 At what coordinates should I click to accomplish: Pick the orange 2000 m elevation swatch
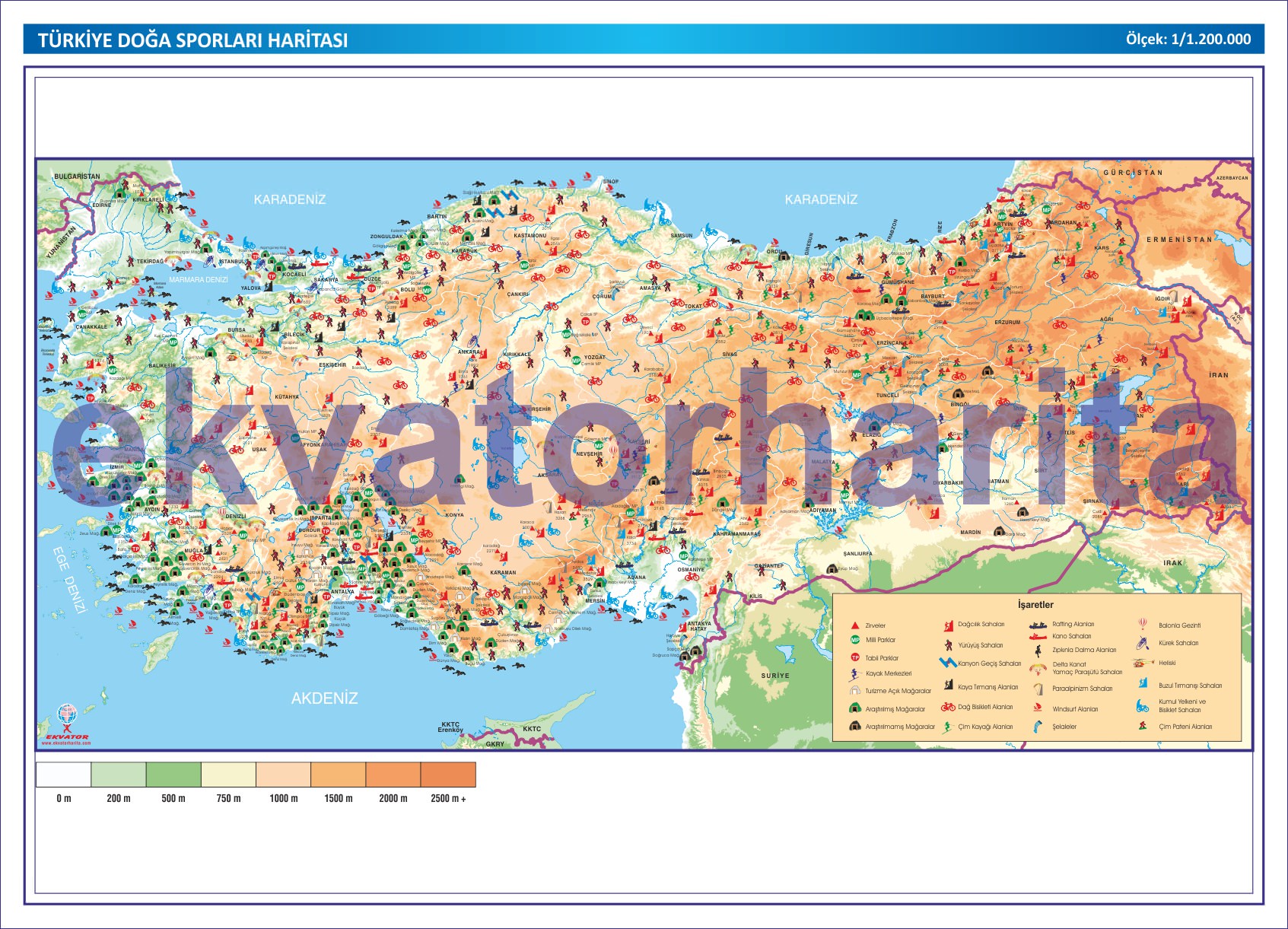pos(393,775)
